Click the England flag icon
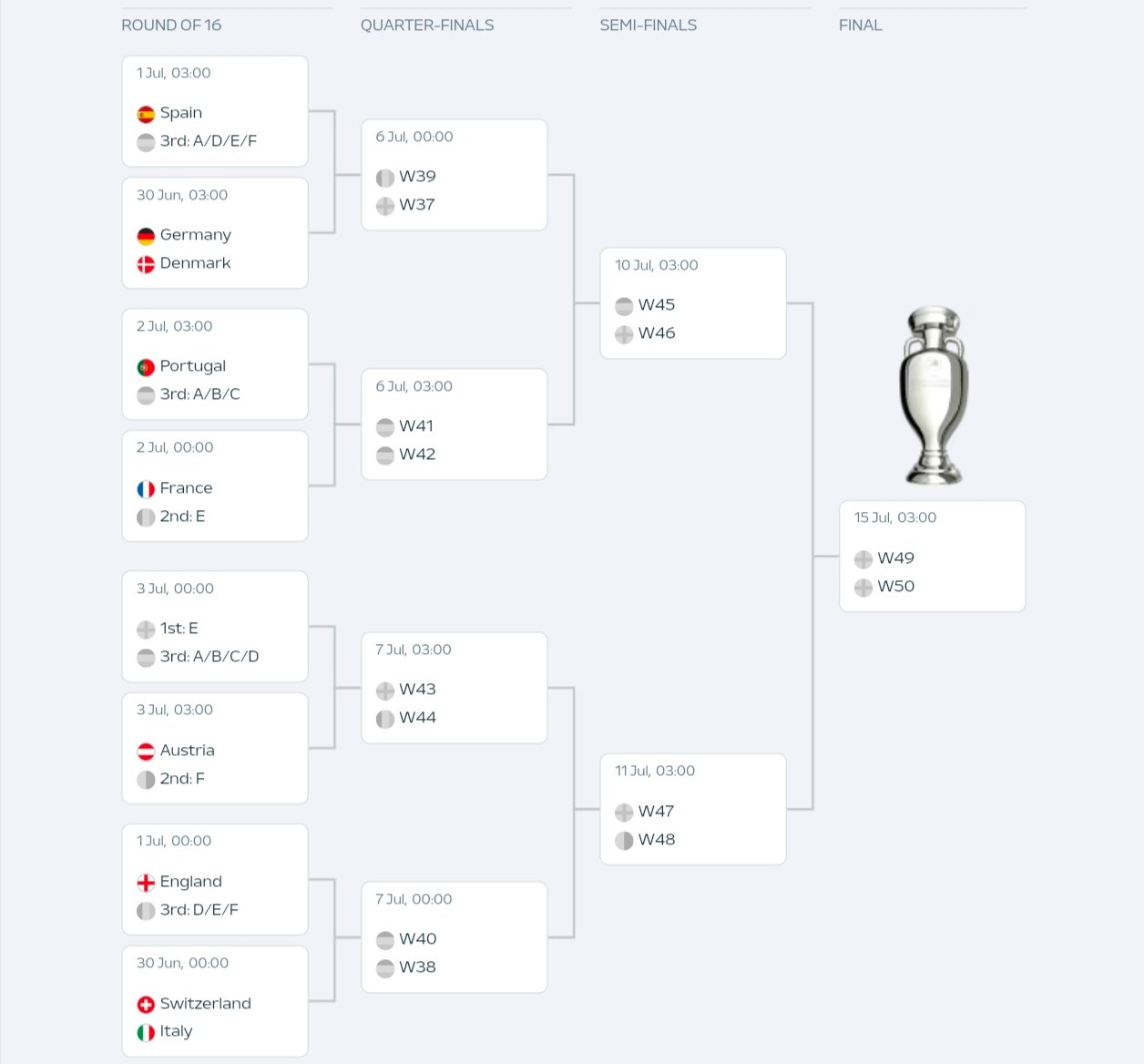The width and height of the screenshot is (1144, 1064). (146, 883)
